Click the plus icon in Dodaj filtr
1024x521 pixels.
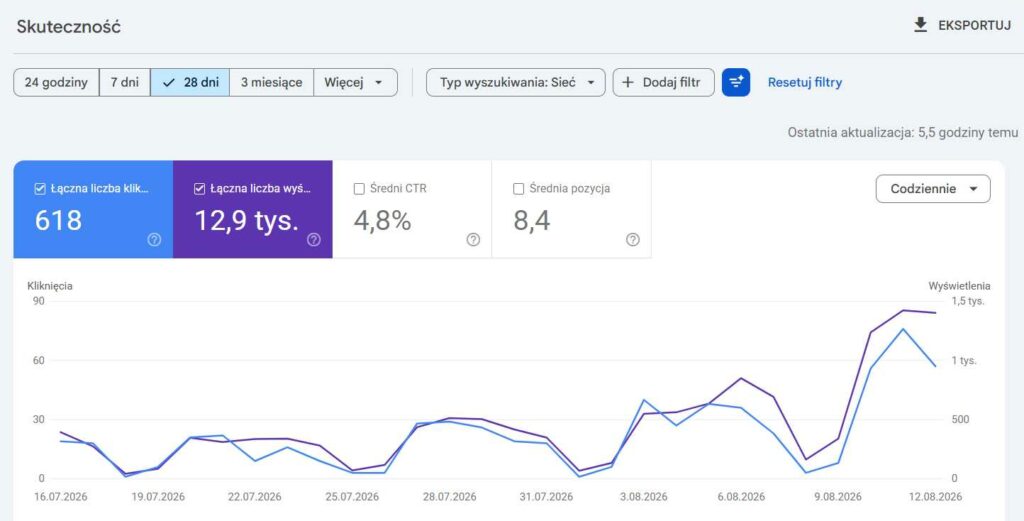[x=628, y=83]
